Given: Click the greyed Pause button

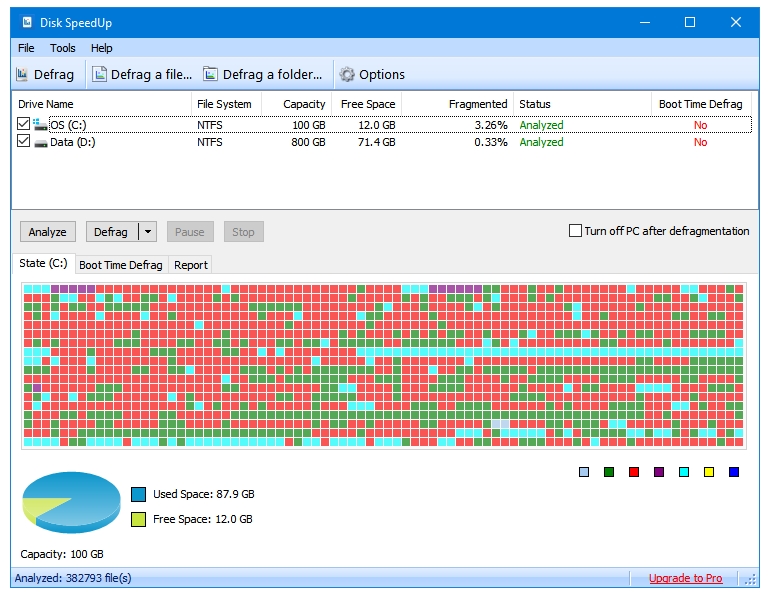Looking at the screenshot, I should [x=190, y=232].
